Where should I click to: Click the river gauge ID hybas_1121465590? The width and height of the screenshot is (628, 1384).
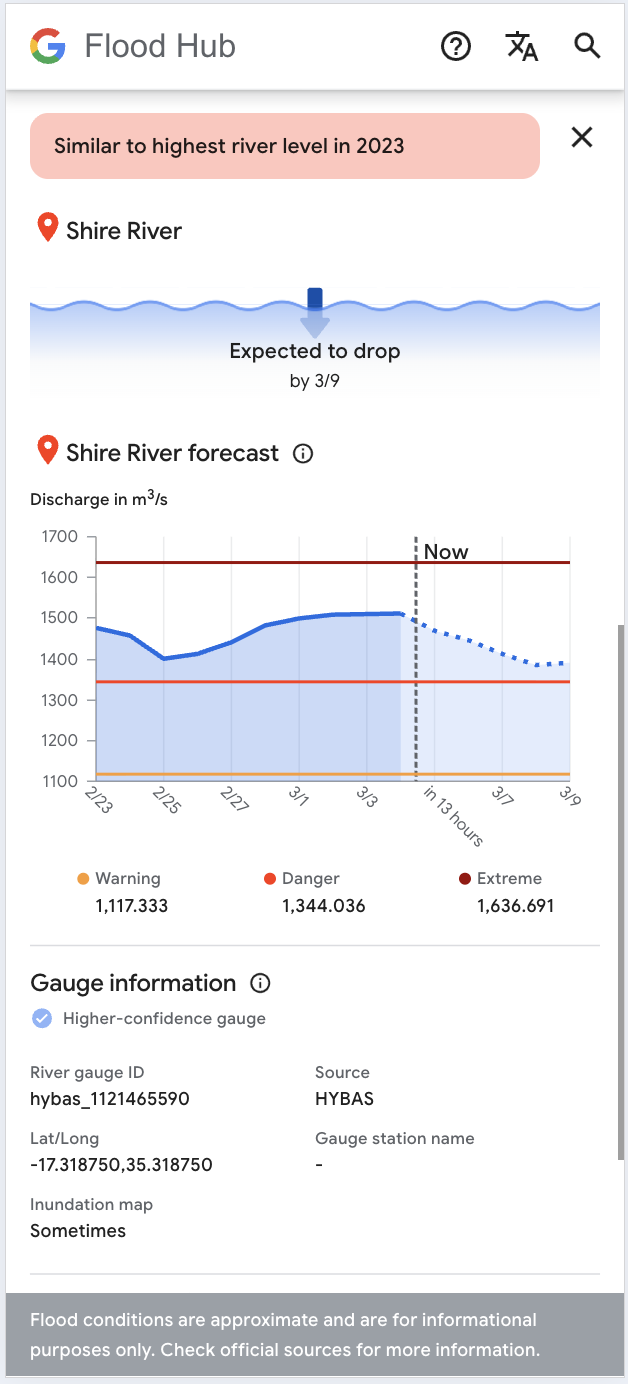tap(110, 1099)
